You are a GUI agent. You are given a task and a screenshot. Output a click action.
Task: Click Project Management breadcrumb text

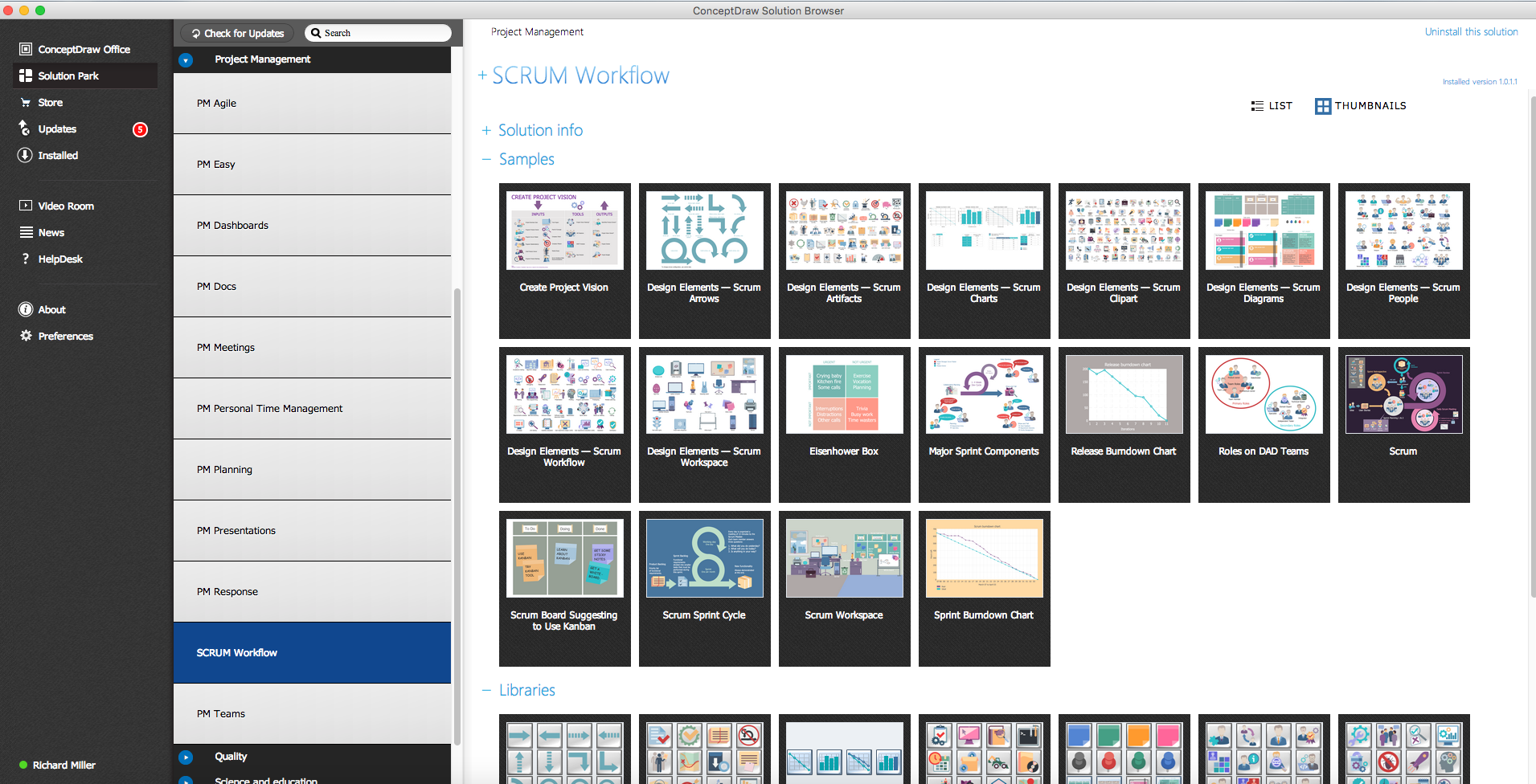coord(537,32)
